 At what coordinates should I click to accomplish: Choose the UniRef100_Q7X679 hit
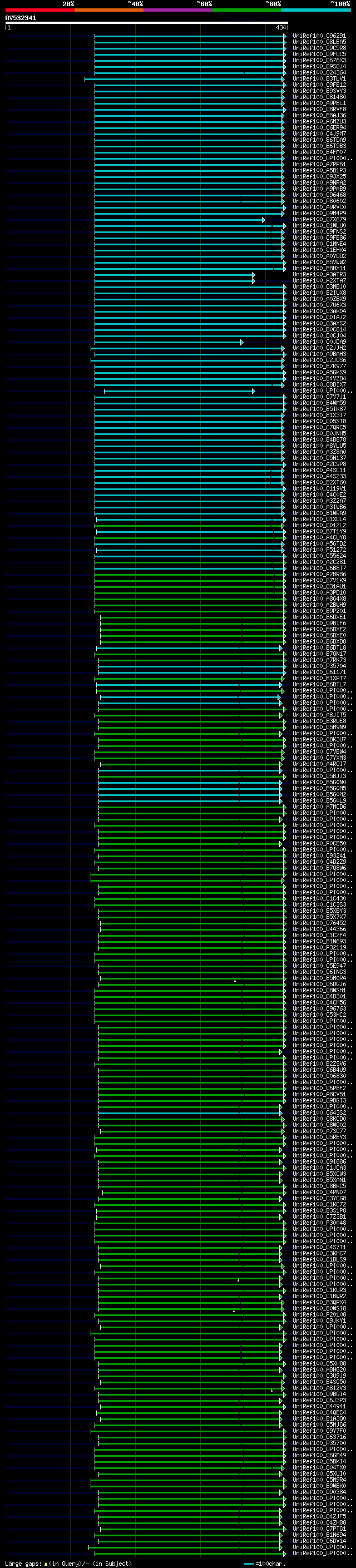point(319,220)
